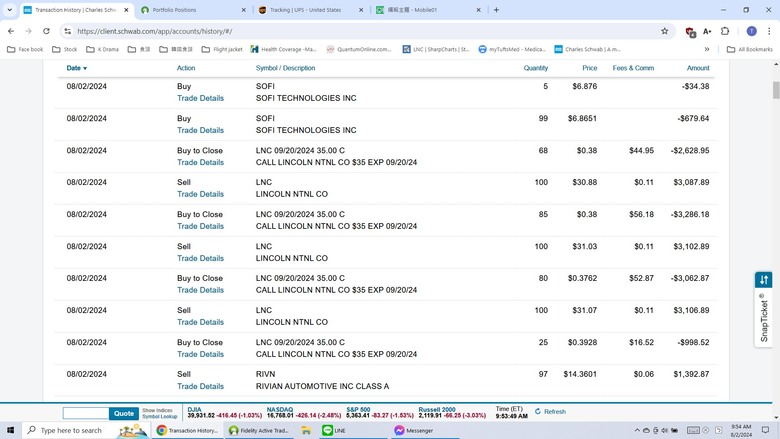Open the K Drama bookmark folder

(102, 49)
